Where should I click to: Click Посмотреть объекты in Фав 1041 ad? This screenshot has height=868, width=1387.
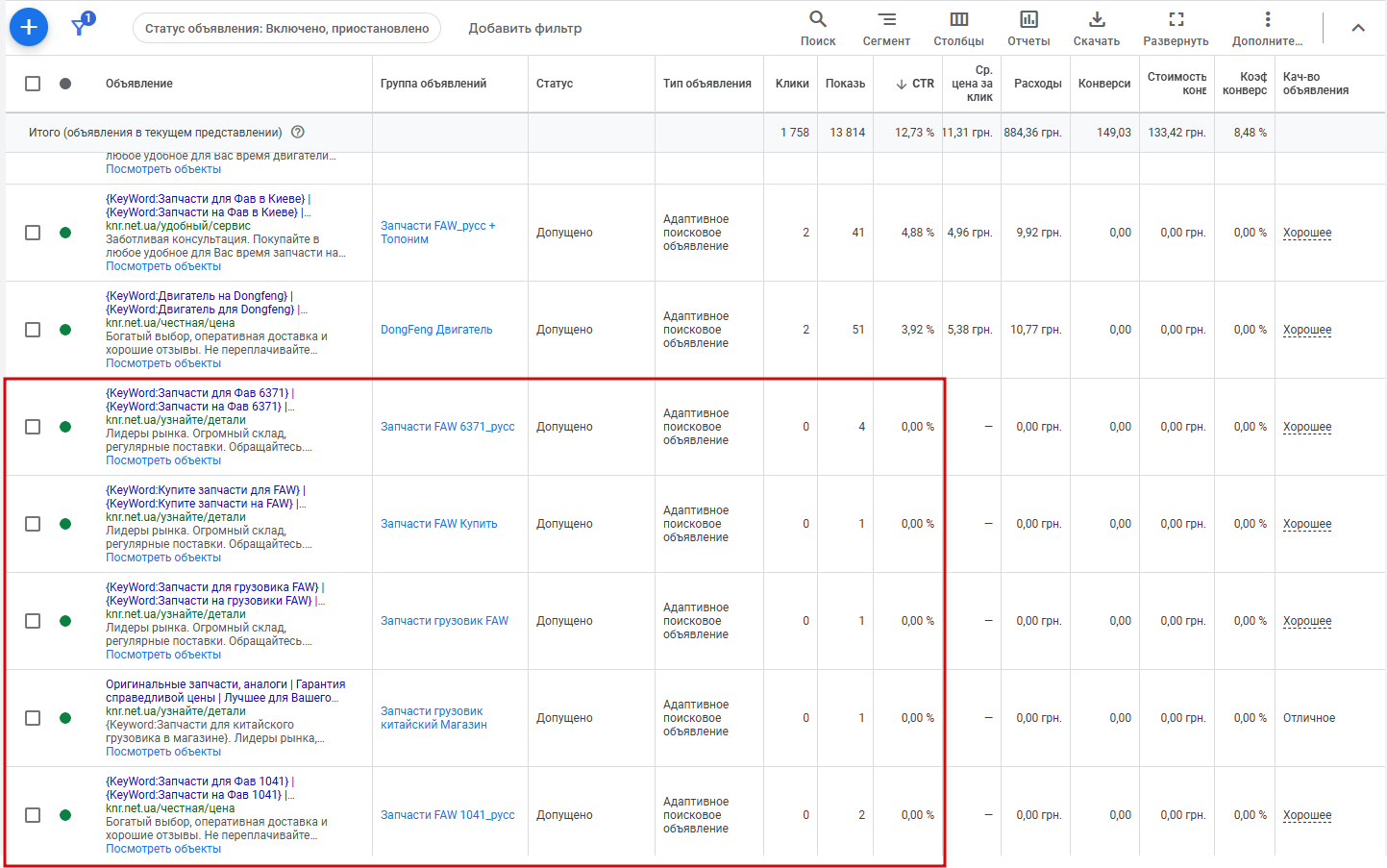pos(163,849)
